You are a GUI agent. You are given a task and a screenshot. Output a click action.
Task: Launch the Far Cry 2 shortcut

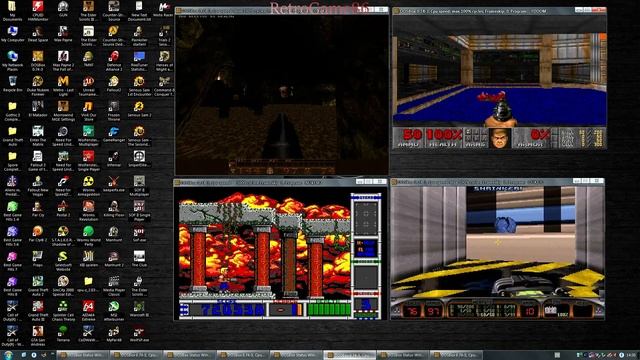click(x=38, y=234)
